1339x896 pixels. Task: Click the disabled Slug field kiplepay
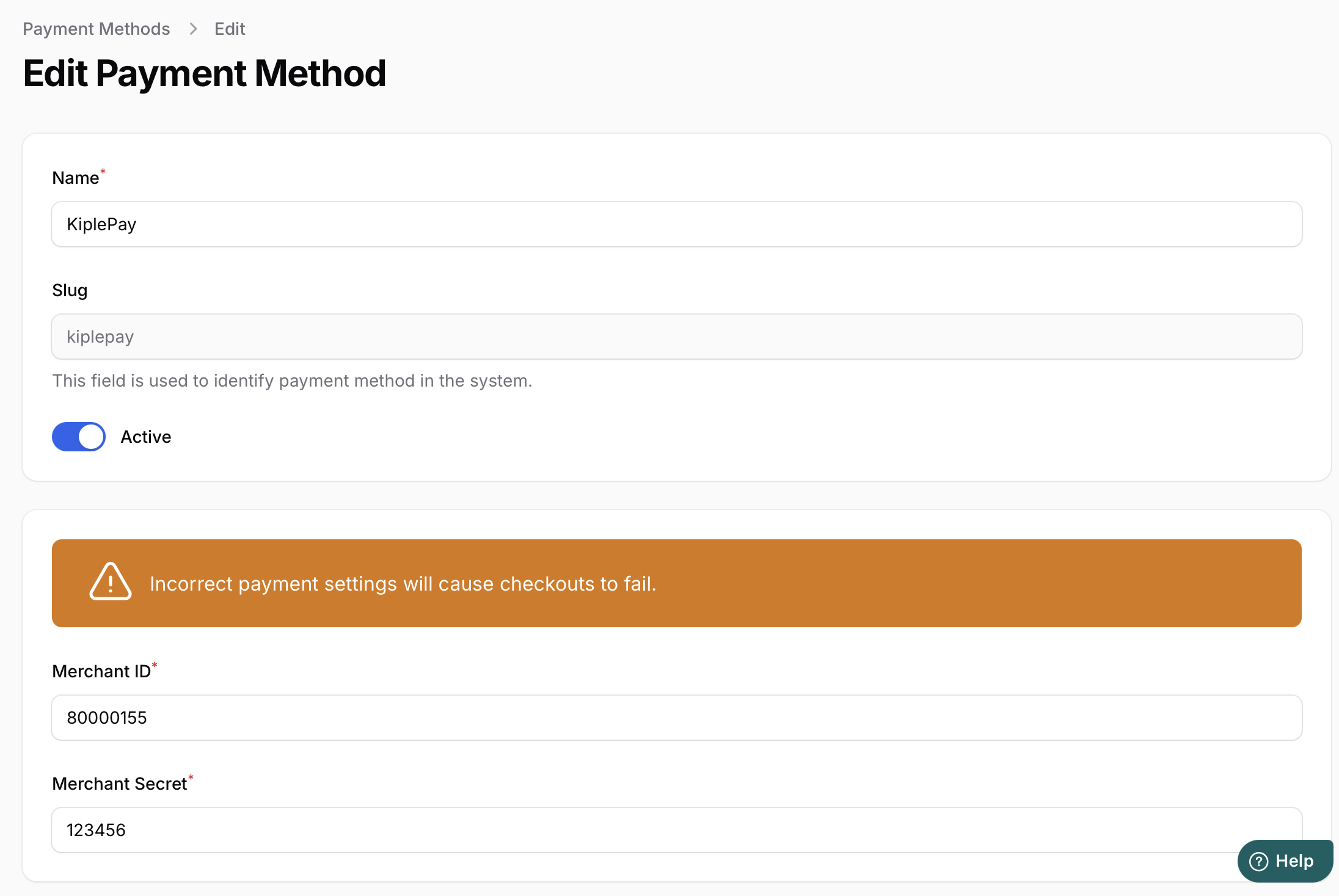point(676,337)
